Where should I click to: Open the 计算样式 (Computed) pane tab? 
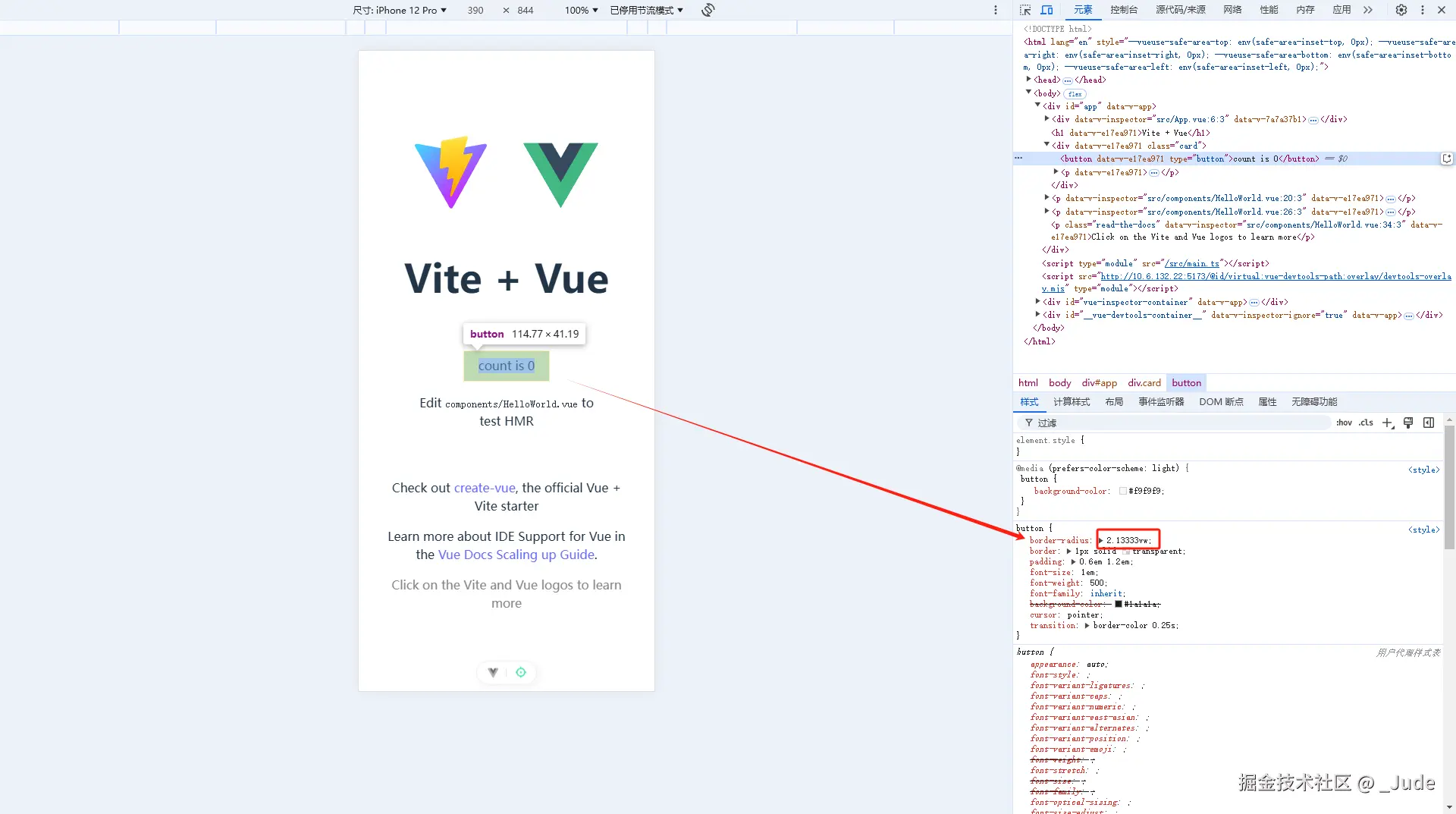1072,402
